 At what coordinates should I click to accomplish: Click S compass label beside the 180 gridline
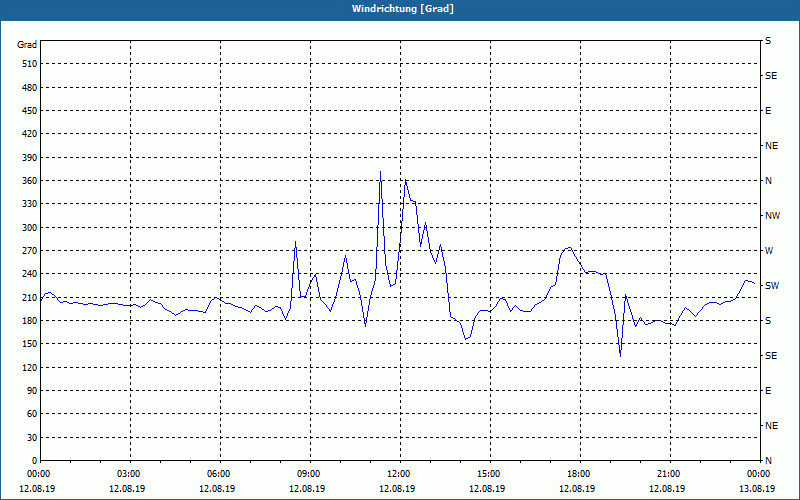pyautogui.click(x=768, y=320)
